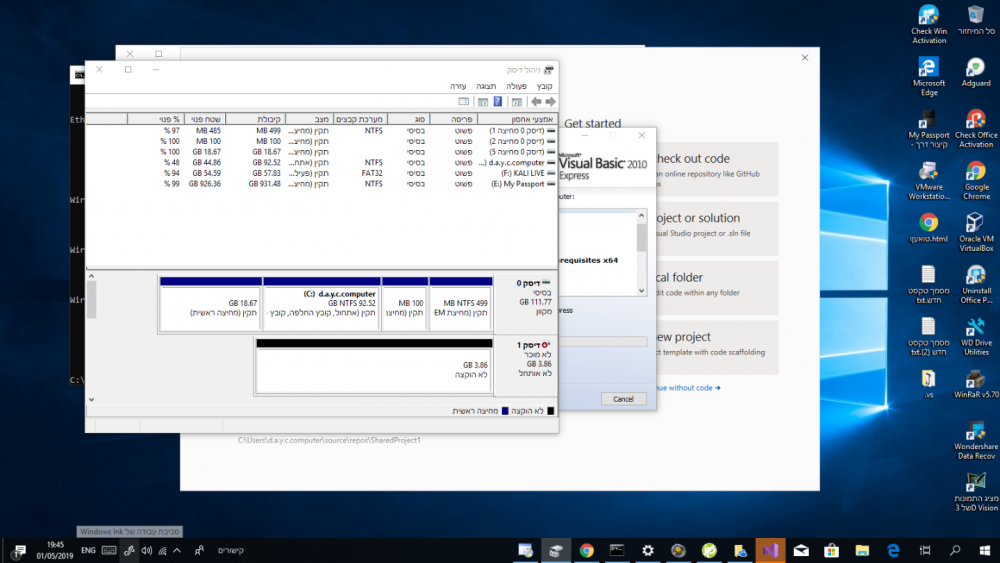The height and width of the screenshot is (563, 1000).
Task: Open taskbar search magnifier
Action: click(955, 550)
